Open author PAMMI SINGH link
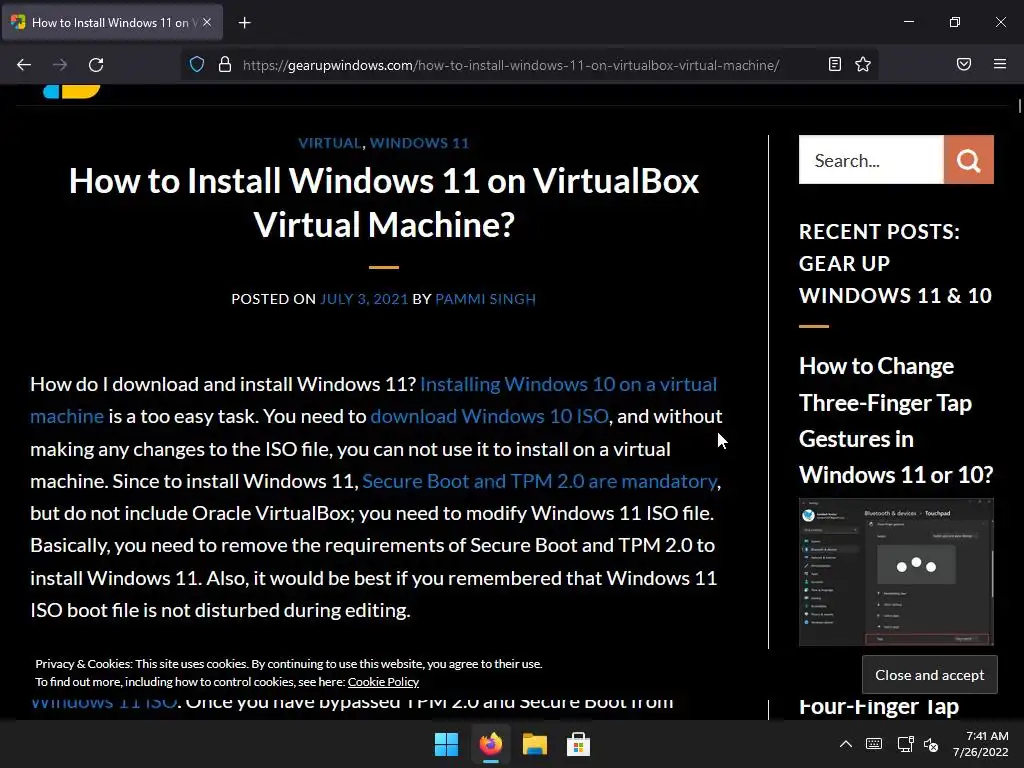 tap(485, 299)
